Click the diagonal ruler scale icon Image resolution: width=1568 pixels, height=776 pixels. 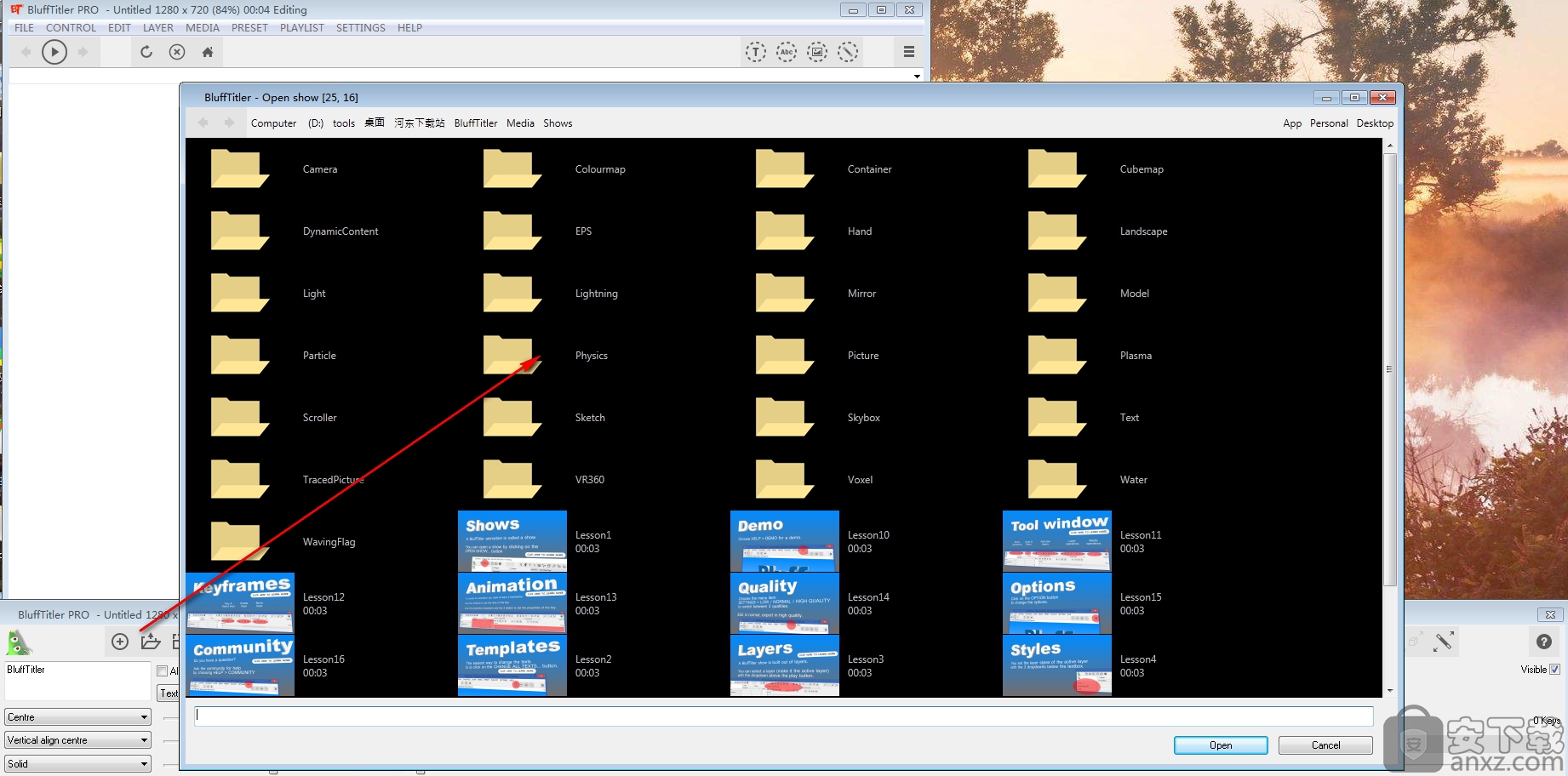click(x=1443, y=642)
